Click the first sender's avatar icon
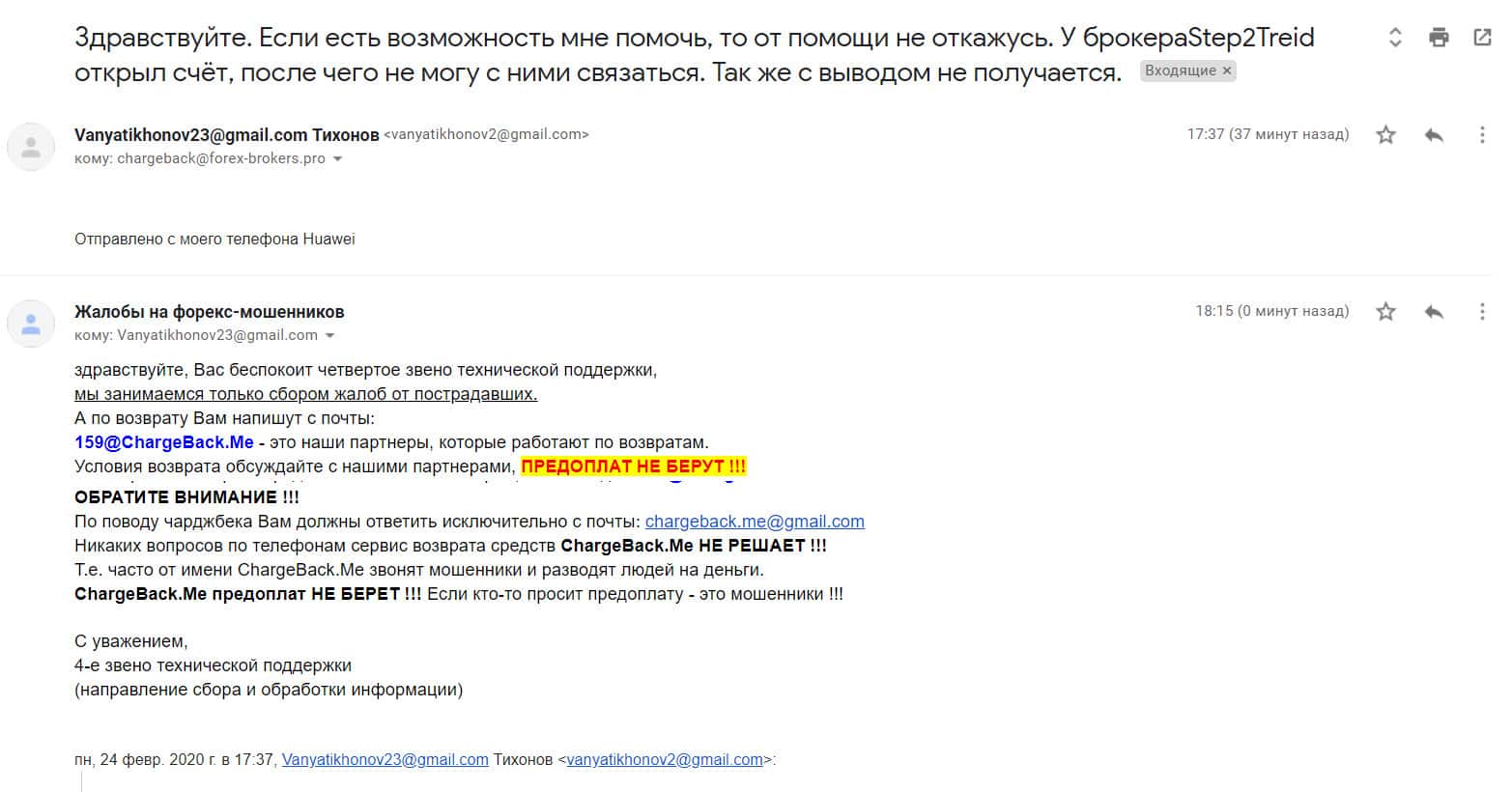This screenshot has width=1512, height=792. [x=31, y=147]
